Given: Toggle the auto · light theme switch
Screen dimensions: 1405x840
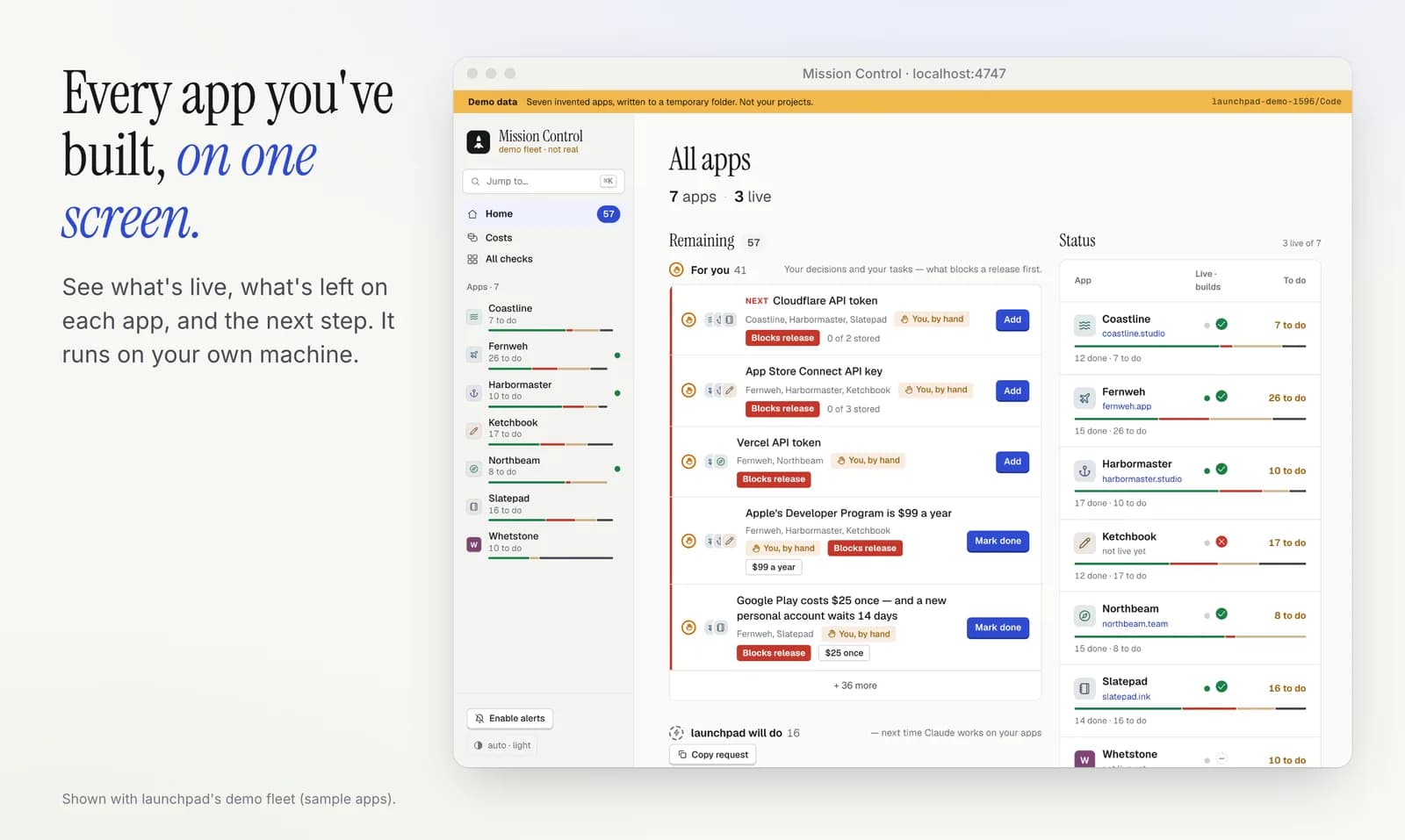Looking at the screenshot, I should pyautogui.click(x=502, y=745).
